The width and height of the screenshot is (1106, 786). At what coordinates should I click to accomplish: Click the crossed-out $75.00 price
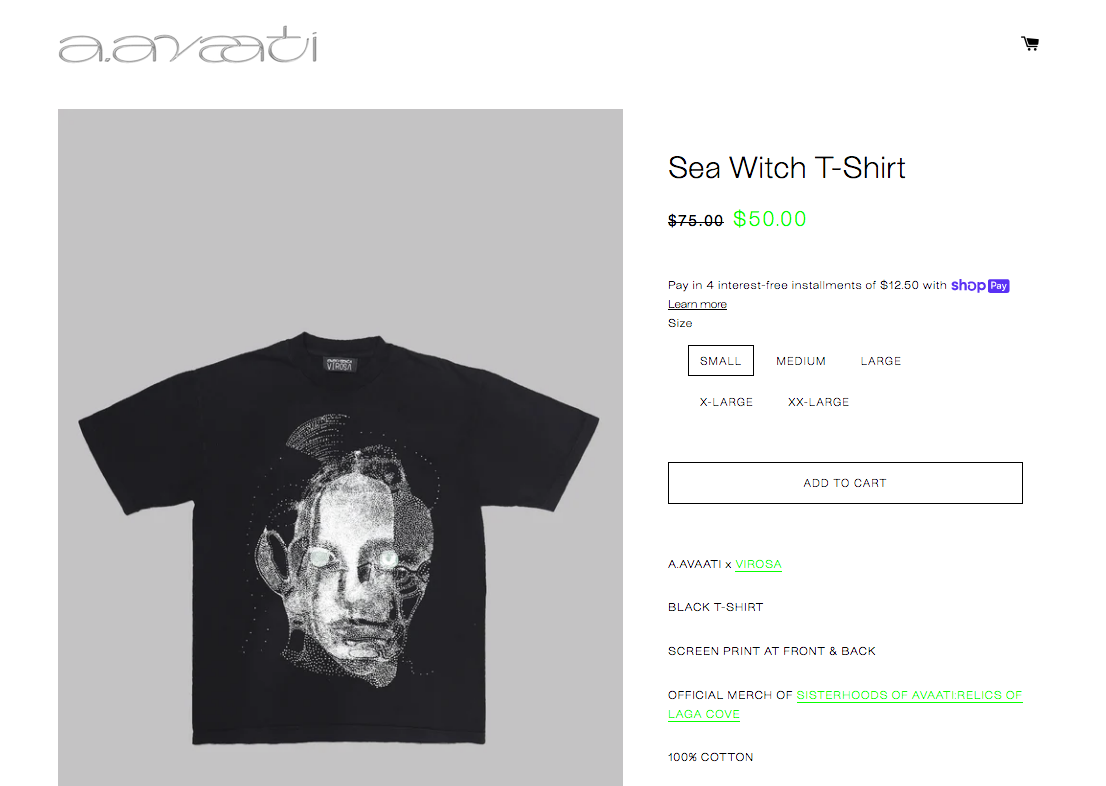pyautogui.click(x=695, y=221)
